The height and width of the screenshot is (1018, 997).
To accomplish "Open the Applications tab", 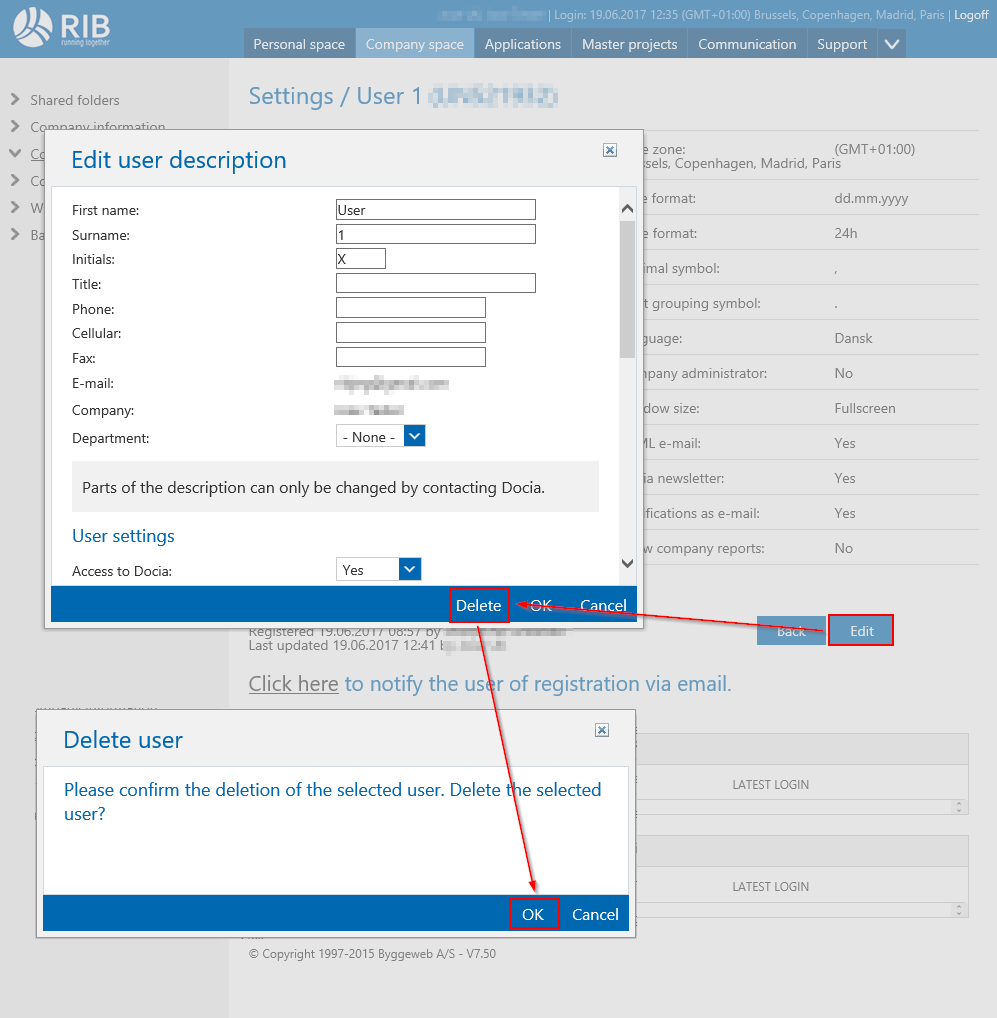I will [522, 44].
